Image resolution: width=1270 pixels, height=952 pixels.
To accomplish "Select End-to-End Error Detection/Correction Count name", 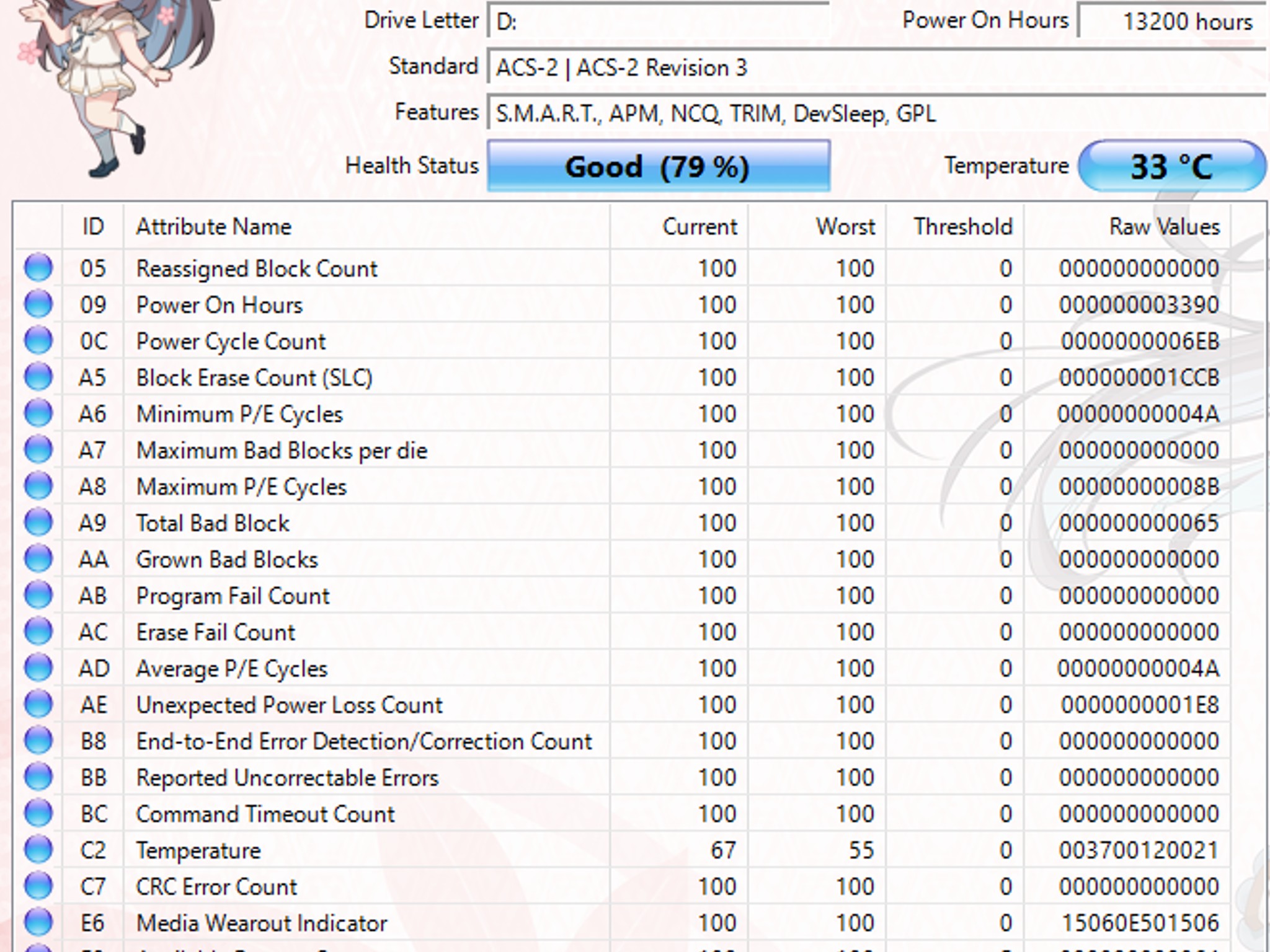I will pos(364,741).
